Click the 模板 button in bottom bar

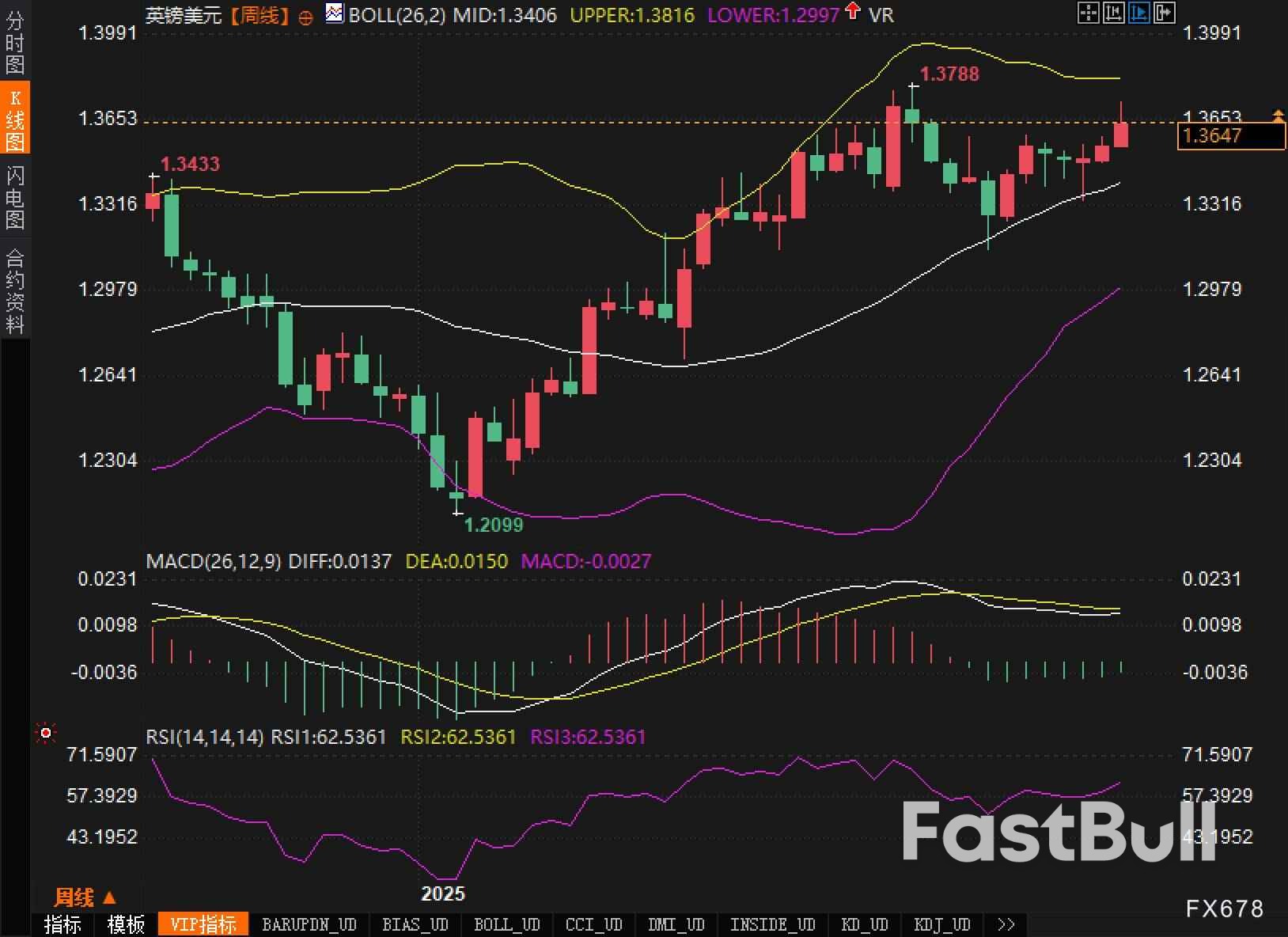click(x=126, y=924)
